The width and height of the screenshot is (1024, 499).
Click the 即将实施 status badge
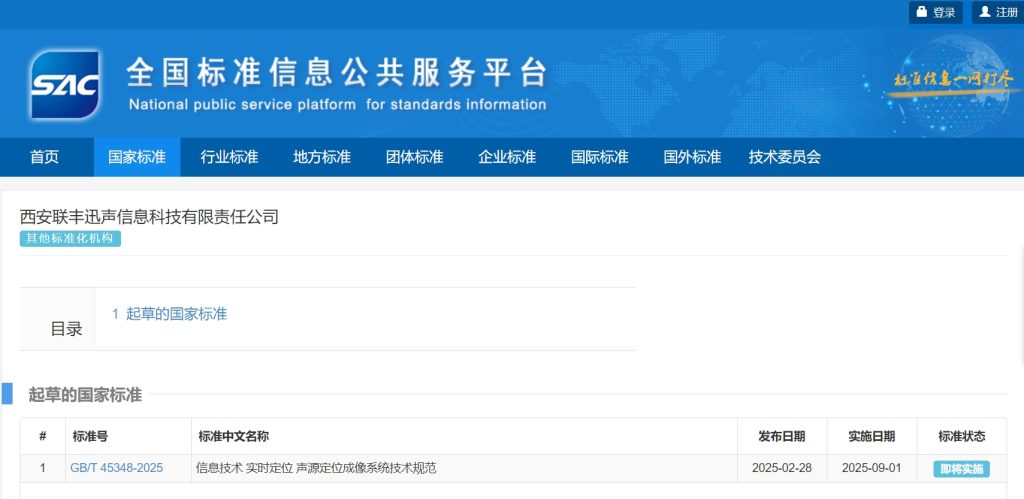click(x=961, y=469)
